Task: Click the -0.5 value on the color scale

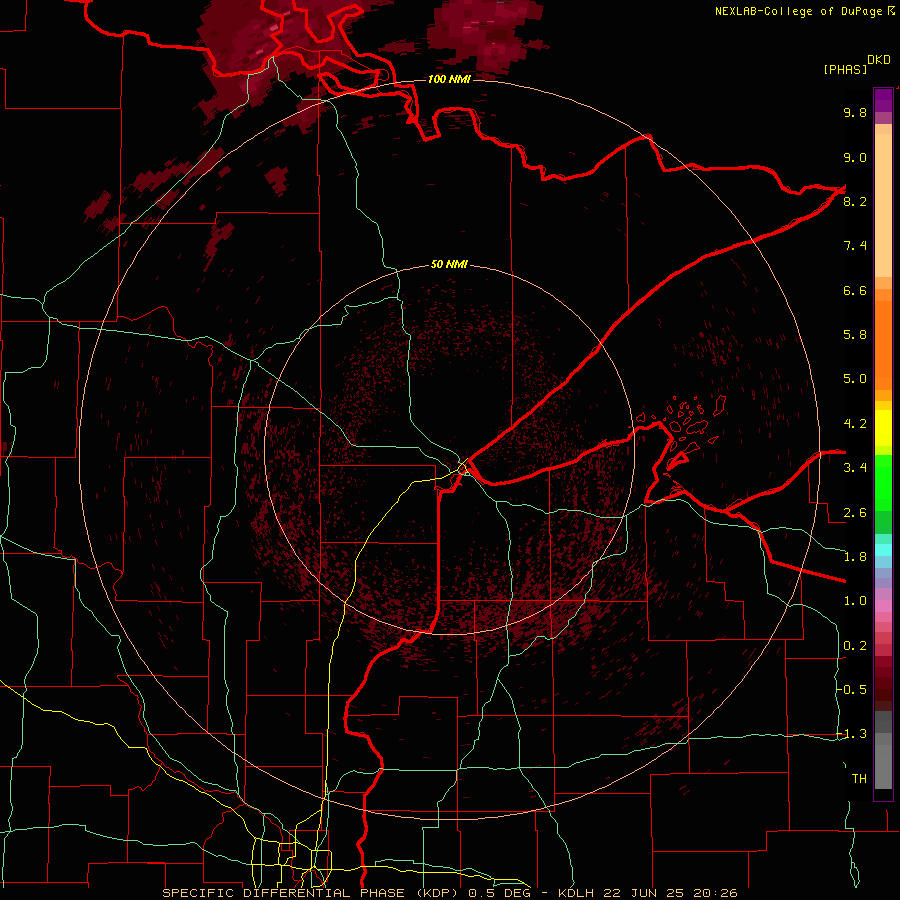Action: 852,689
